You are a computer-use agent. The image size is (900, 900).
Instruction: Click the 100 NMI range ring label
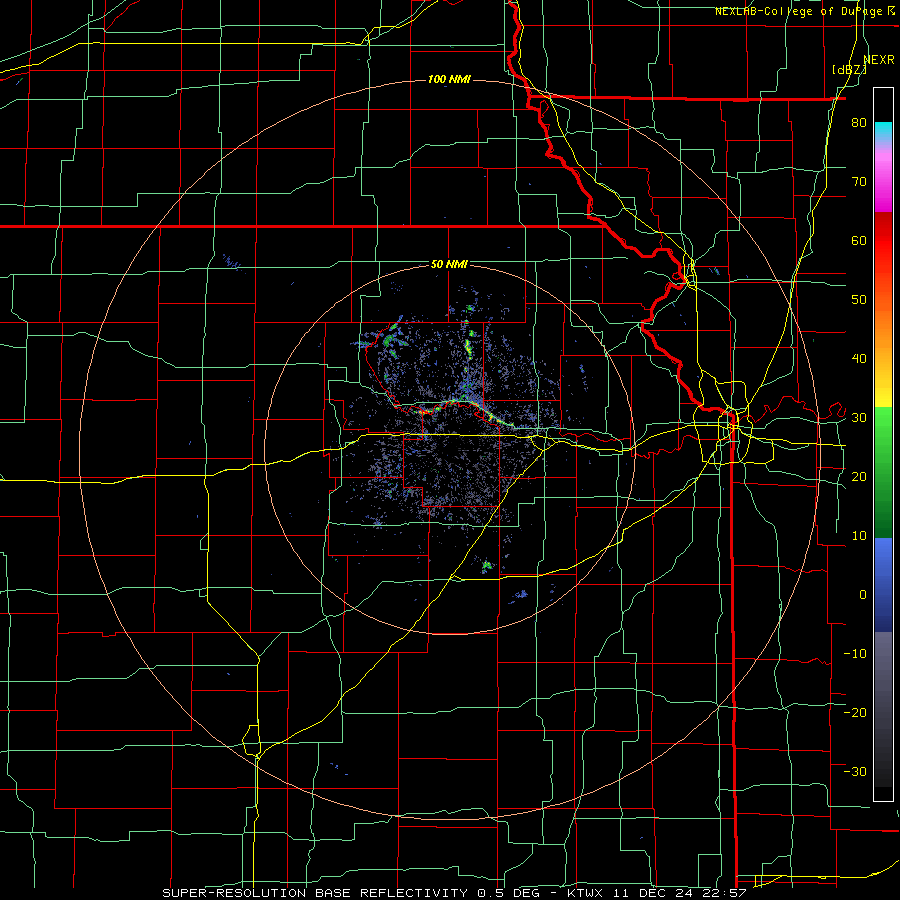[x=449, y=79]
